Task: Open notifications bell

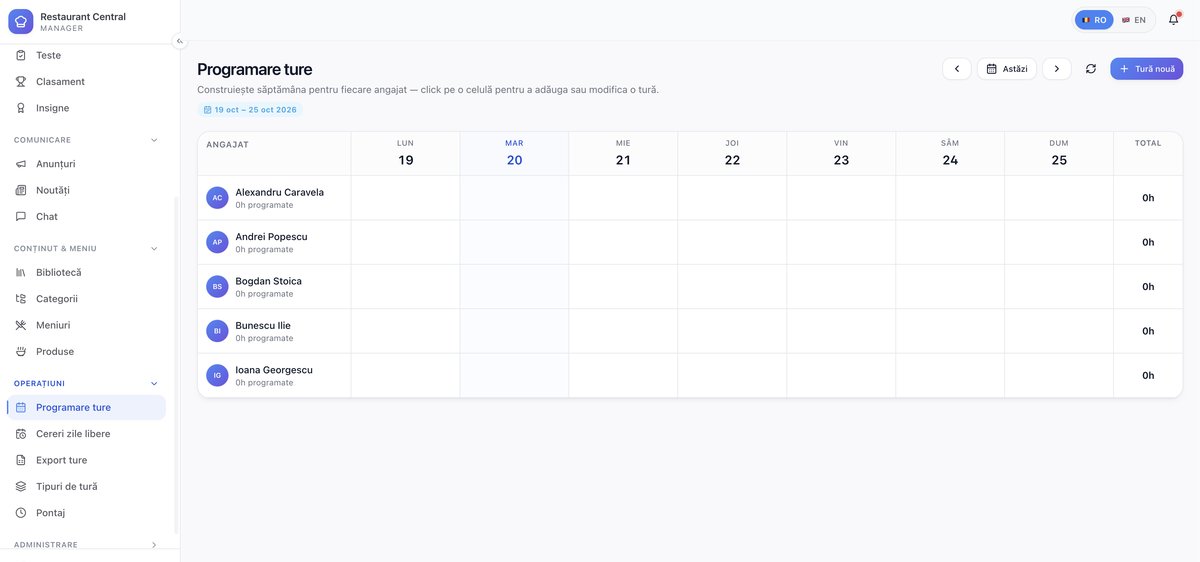Action: (1174, 20)
